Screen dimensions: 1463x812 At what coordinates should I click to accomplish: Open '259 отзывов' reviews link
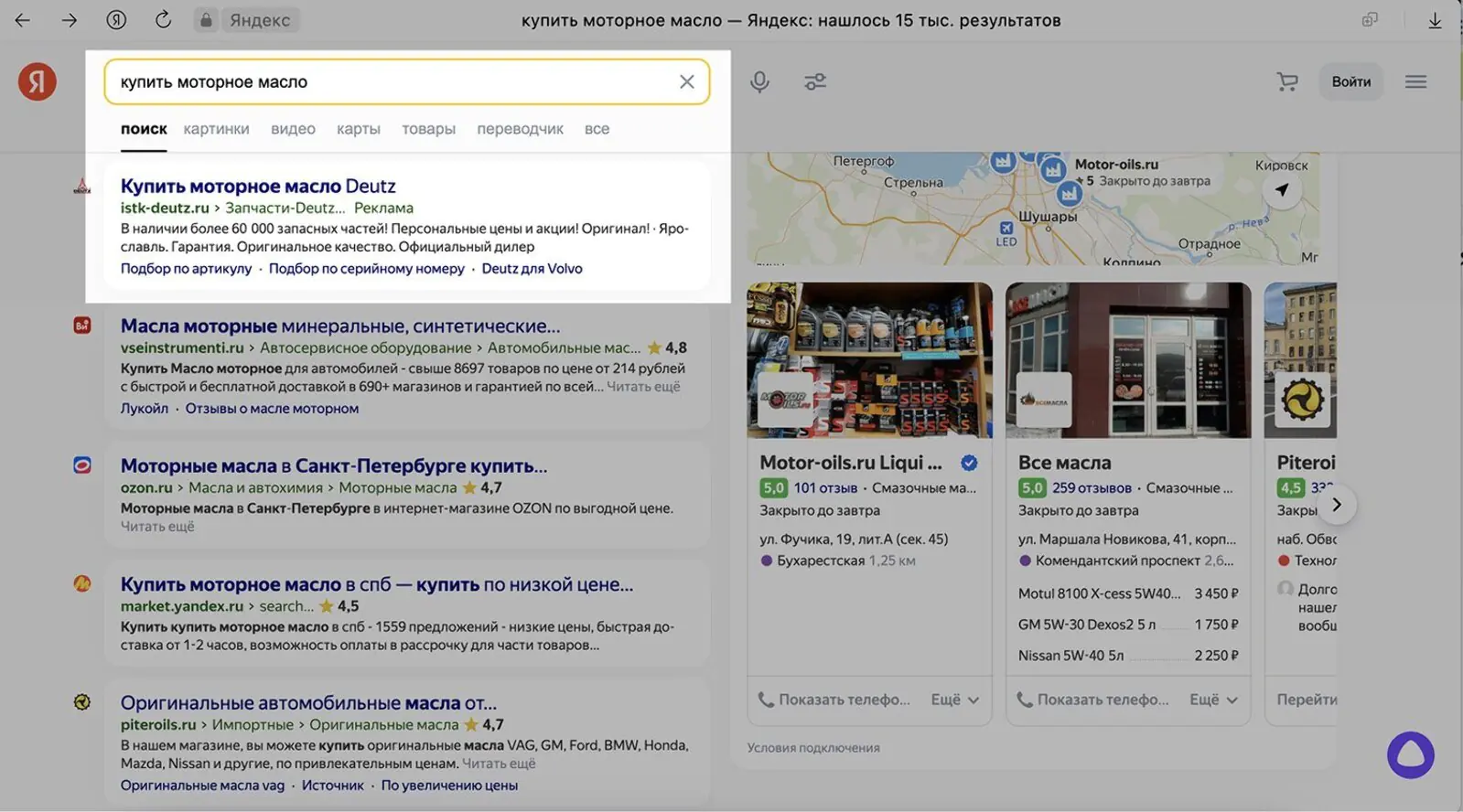1092,488
